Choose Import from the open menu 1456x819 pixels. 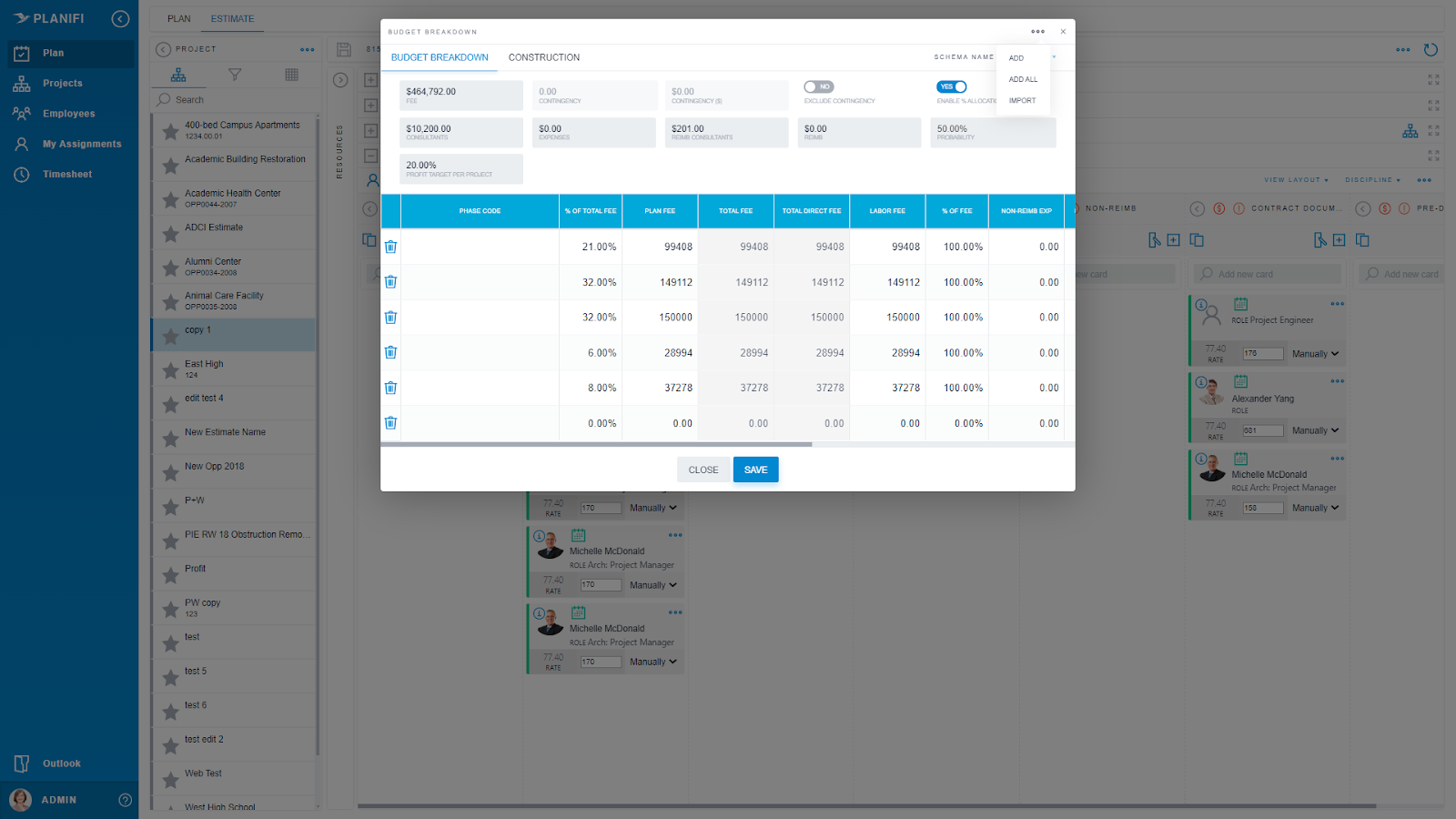[1021, 100]
